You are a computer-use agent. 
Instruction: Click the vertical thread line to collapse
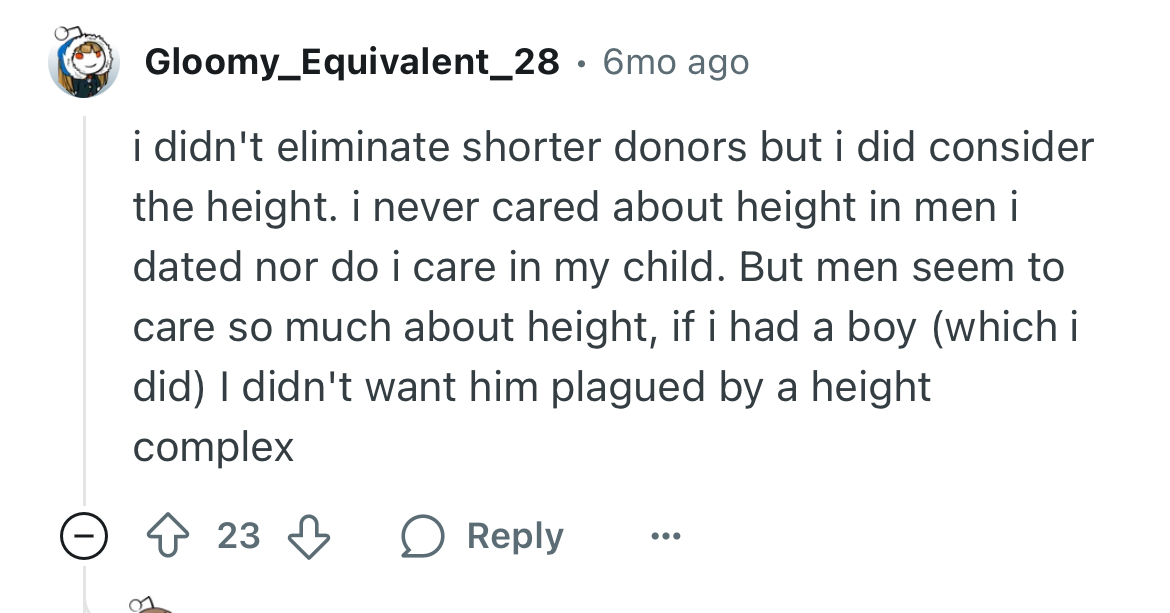point(84,309)
